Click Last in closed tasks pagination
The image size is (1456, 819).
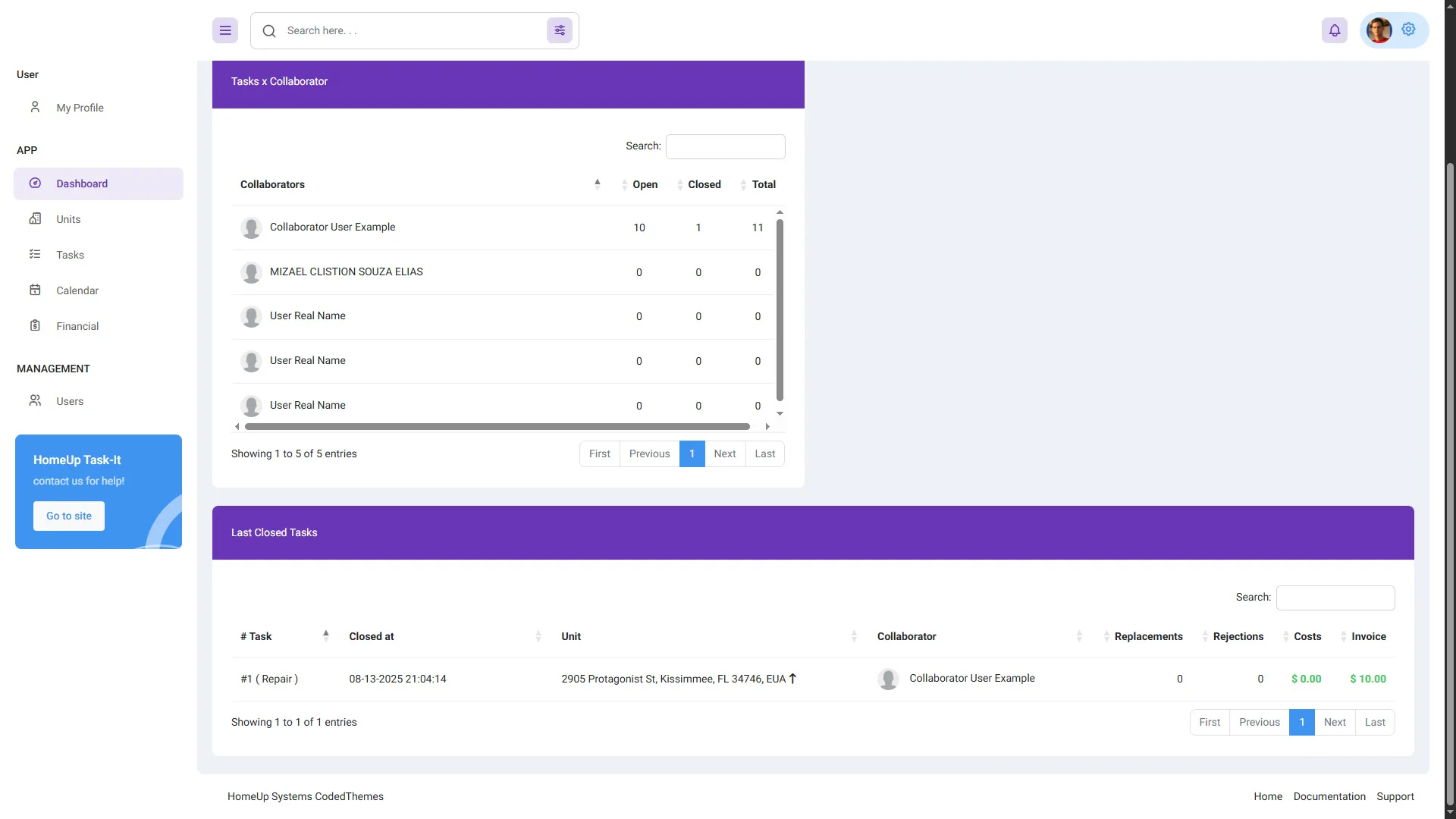(1375, 722)
